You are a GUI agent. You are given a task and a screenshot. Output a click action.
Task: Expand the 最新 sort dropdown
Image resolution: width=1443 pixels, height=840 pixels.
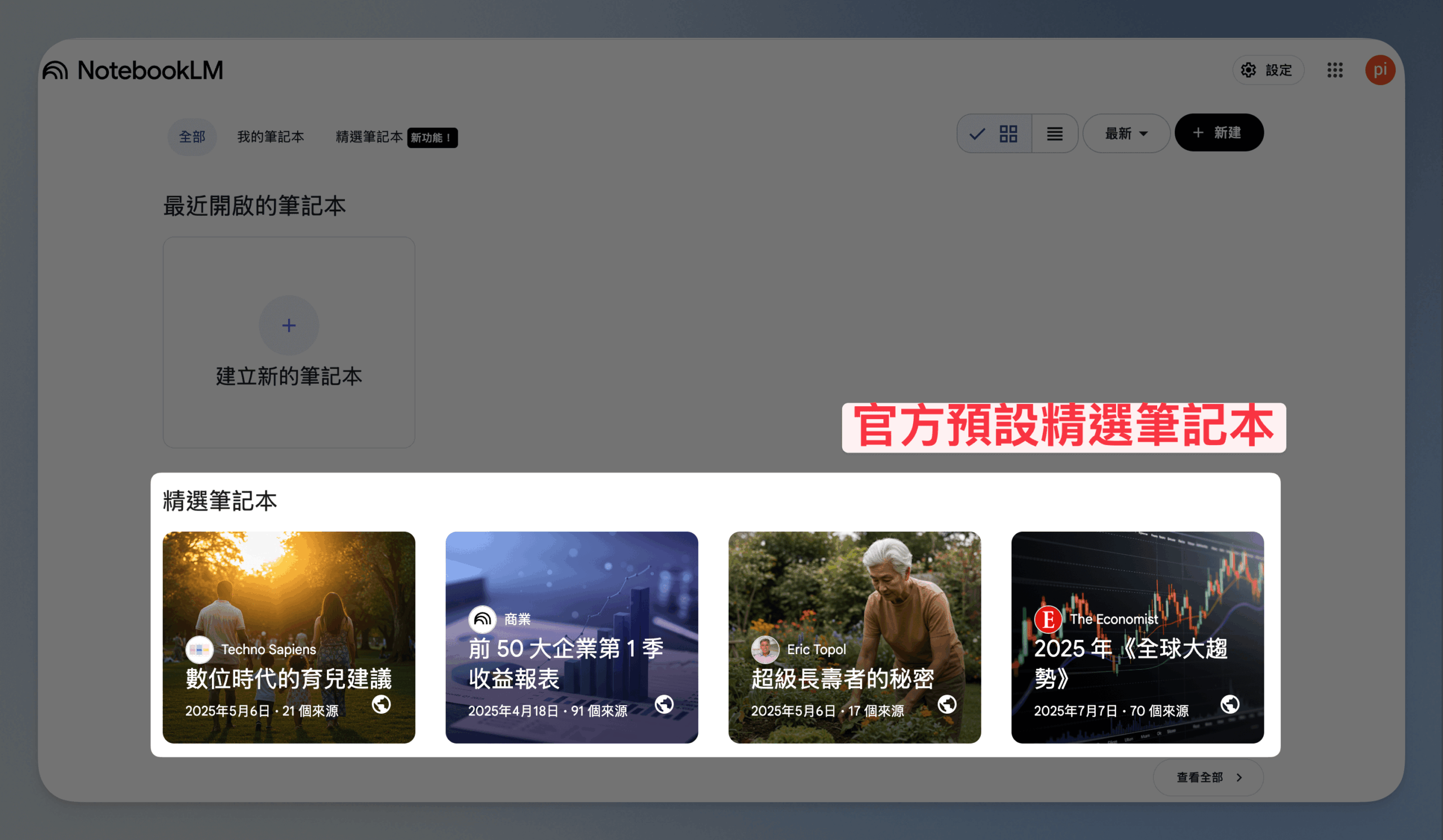[1126, 134]
